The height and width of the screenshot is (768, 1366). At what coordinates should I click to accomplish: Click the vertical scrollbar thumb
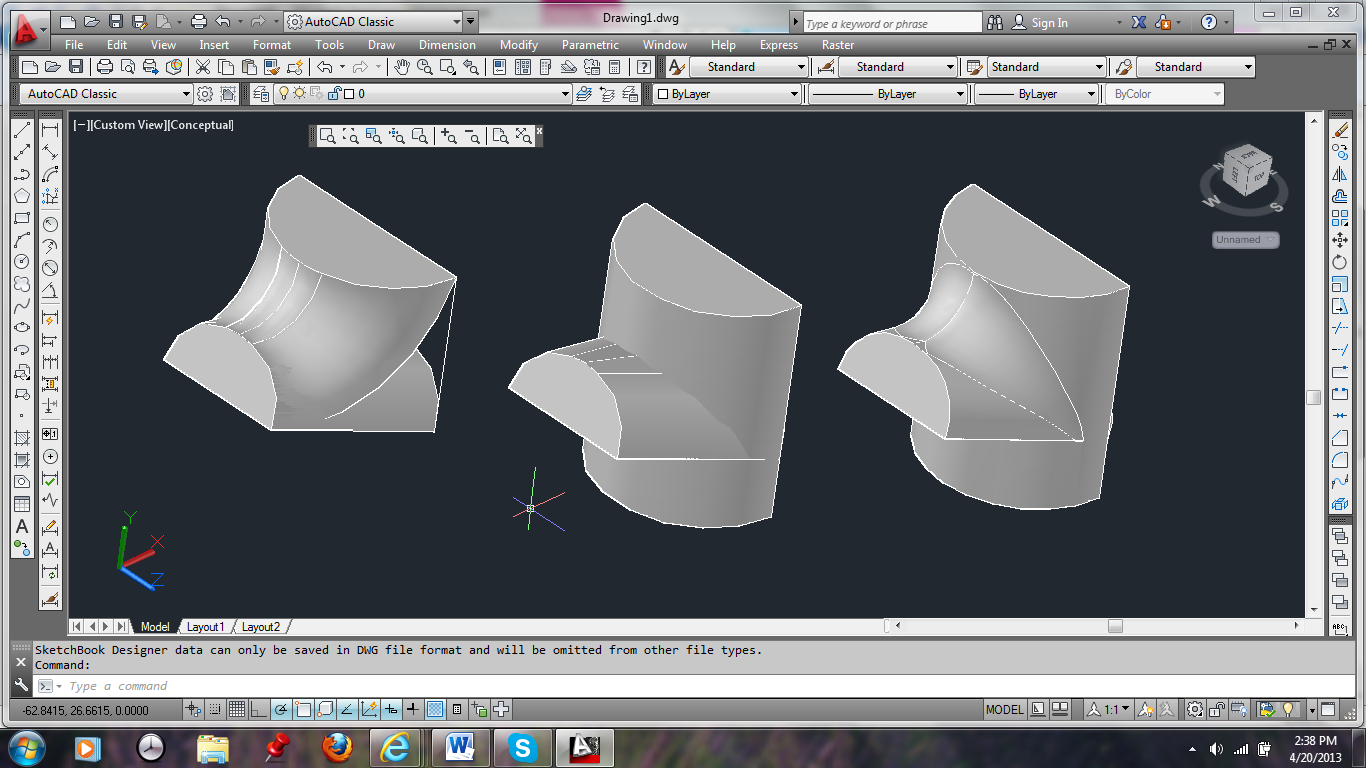pos(1314,397)
